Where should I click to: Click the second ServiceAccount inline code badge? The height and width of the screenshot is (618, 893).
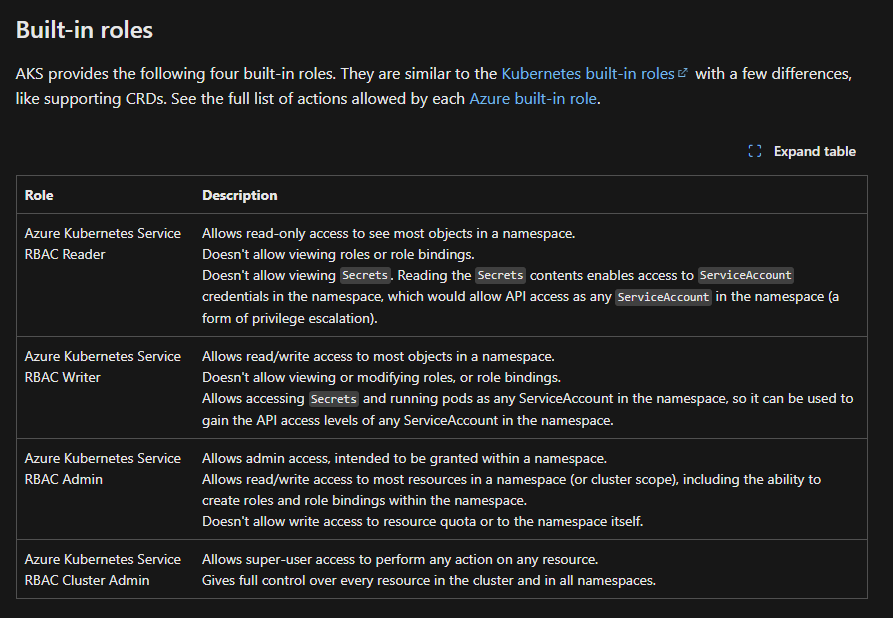(663, 297)
